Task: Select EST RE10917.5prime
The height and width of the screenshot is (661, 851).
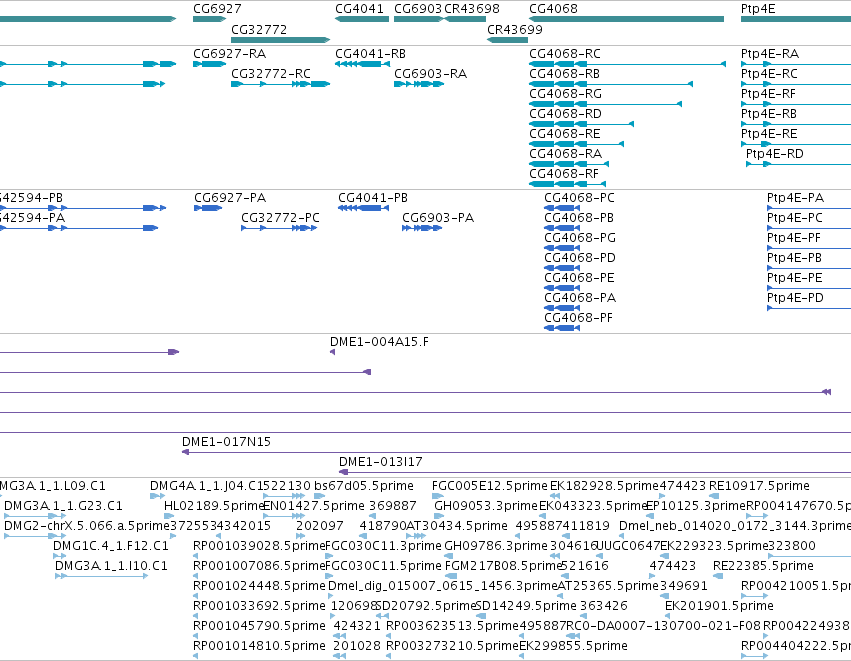Action: pos(714,495)
